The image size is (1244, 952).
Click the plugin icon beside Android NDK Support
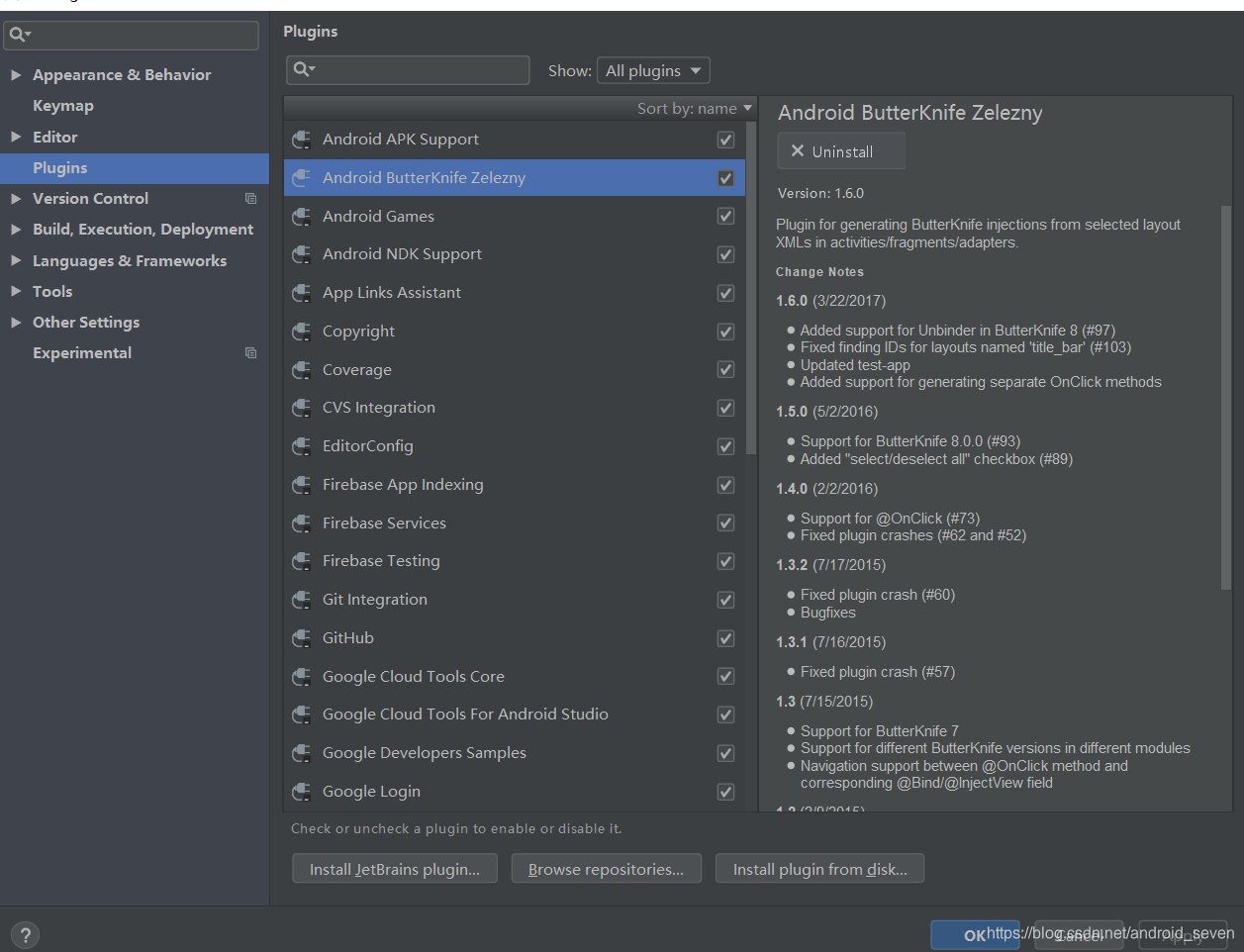click(302, 254)
